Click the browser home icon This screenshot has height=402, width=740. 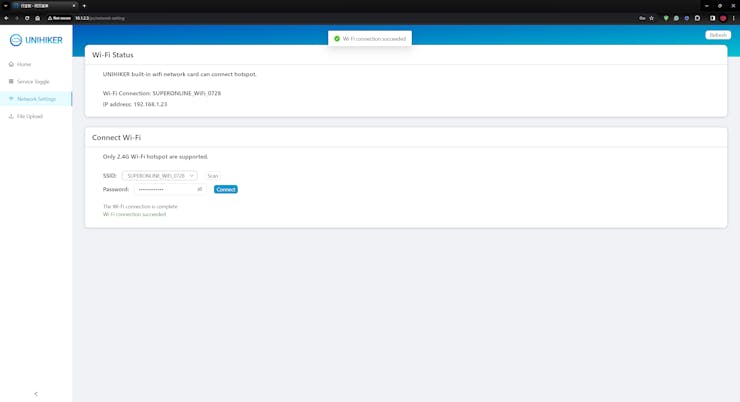(37, 18)
